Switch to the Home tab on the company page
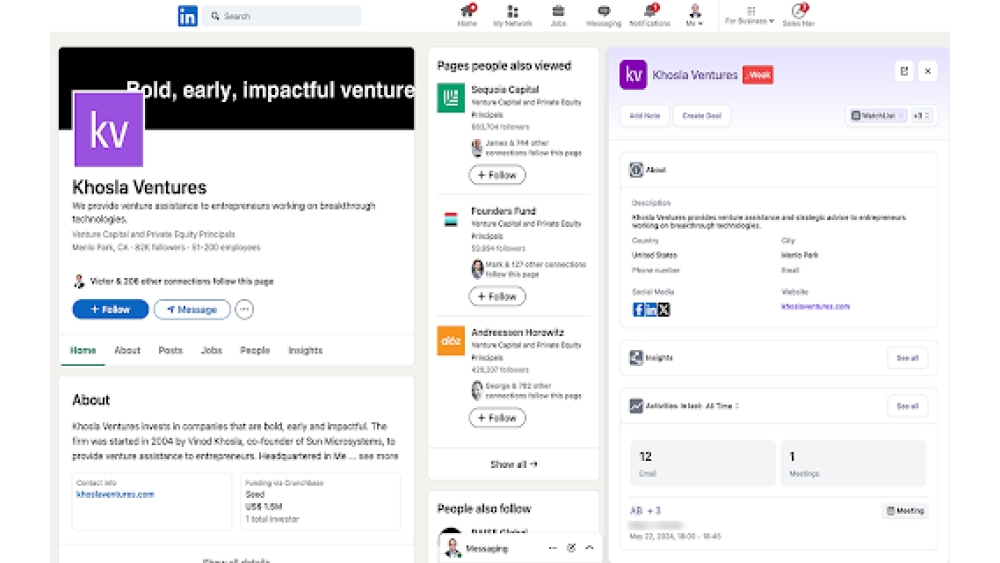 (83, 350)
